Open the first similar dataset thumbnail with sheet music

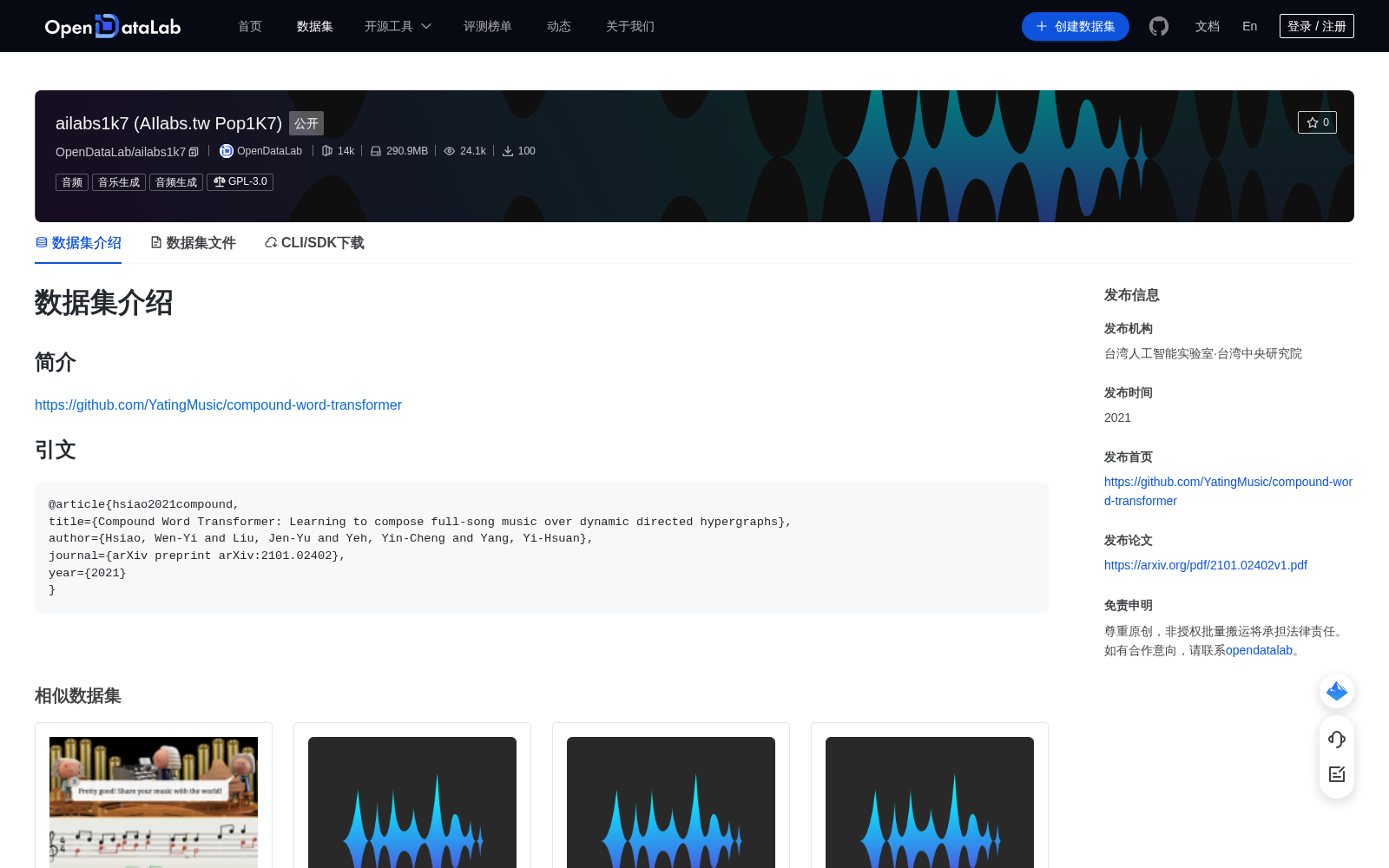click(154, 802)
